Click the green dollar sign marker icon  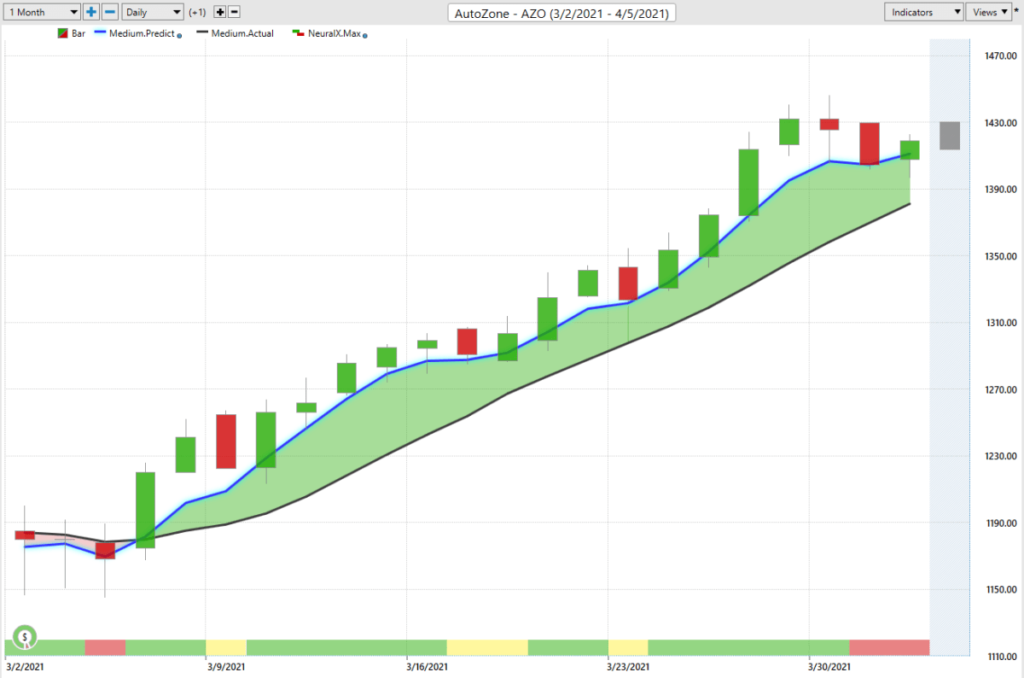25,637
